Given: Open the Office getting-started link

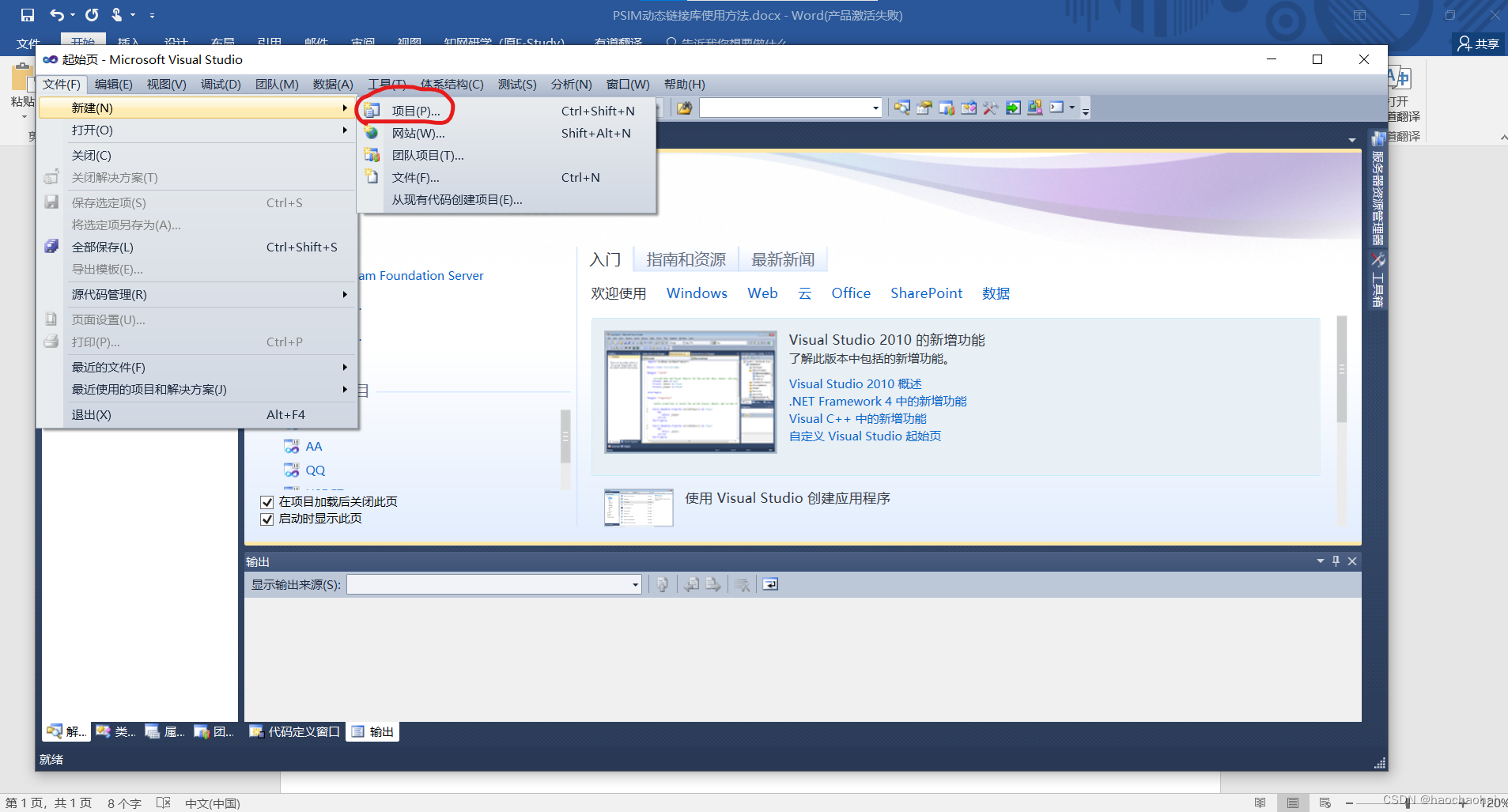Looking at the screenshot, I should point(851,293).
